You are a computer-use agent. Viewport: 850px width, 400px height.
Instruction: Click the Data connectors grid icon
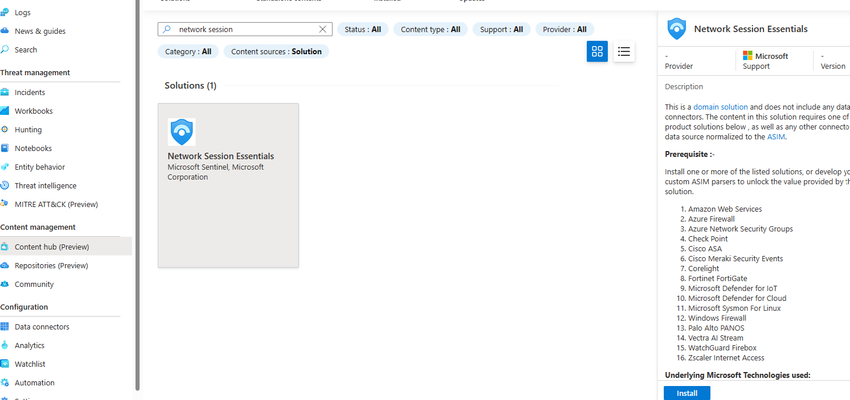pyautogui.click(x=4, y=327)
